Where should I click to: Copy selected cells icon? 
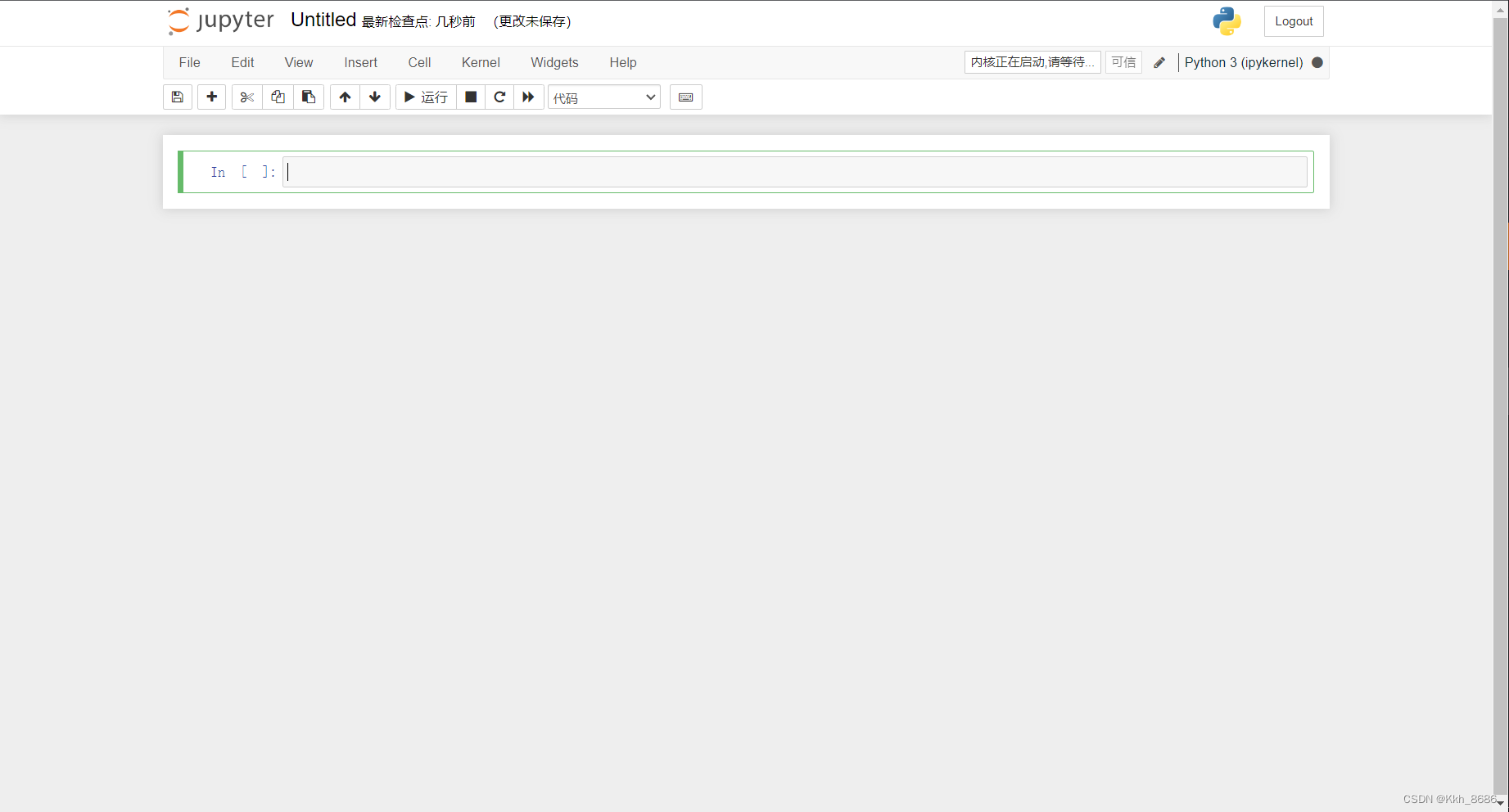point(278,97)
